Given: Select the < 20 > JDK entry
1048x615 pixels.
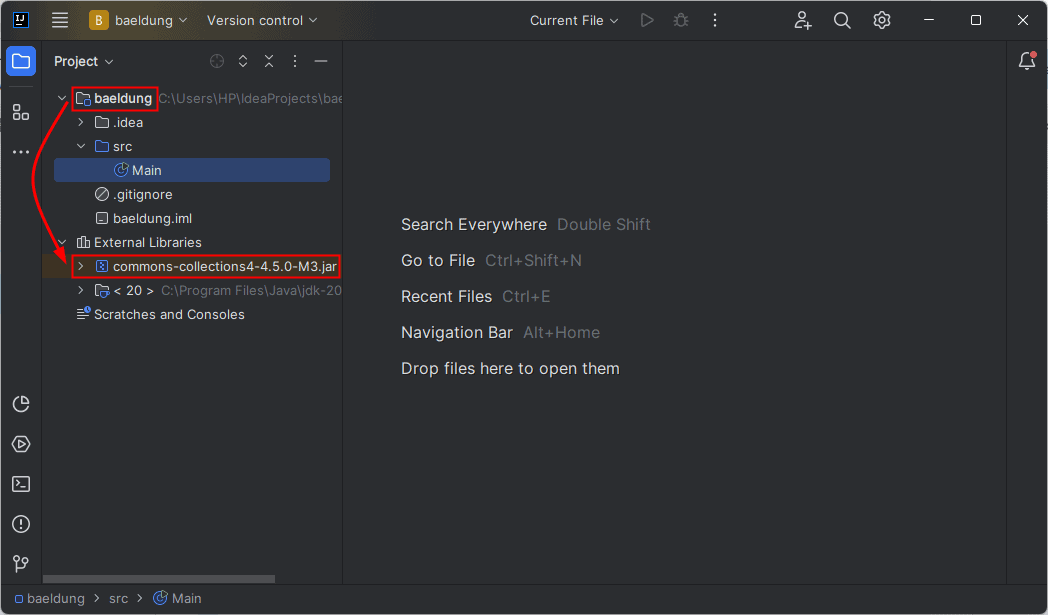Looking at the screenshot, I should click(x=134, y=291).
